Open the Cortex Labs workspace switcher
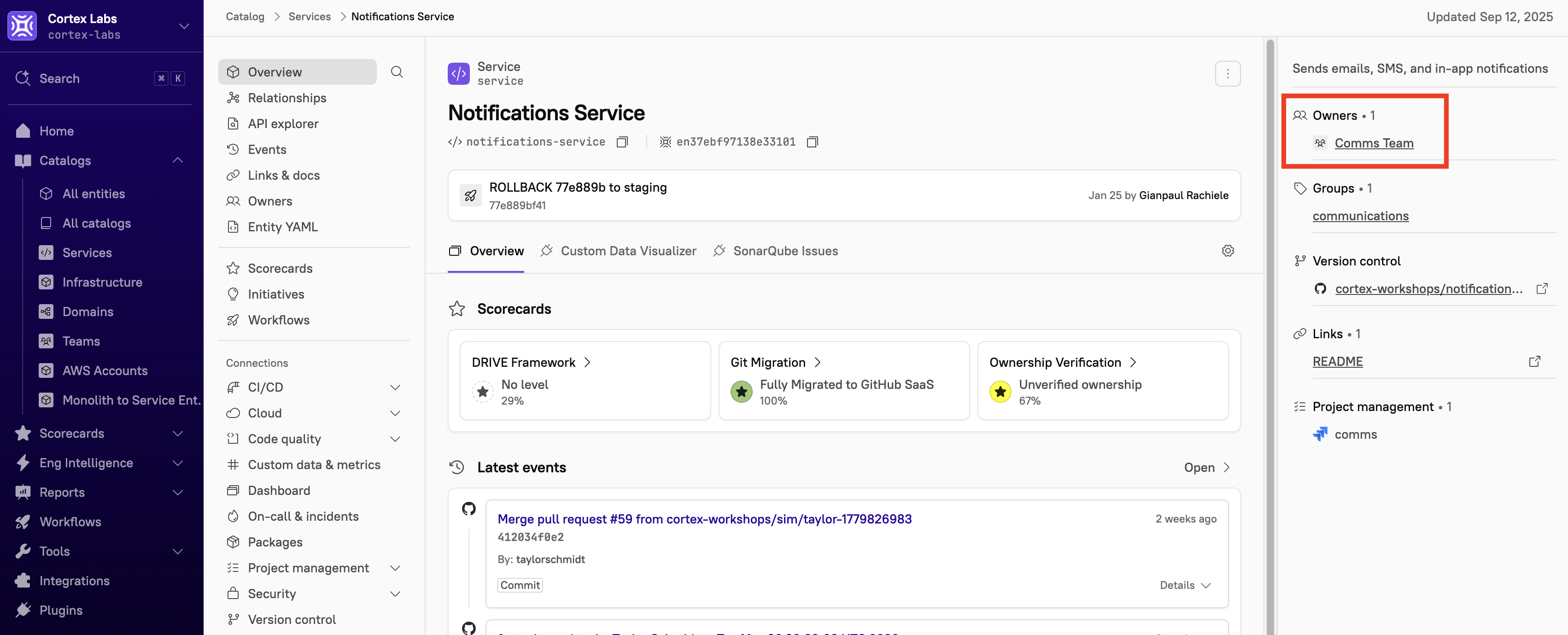 pos(184,26)
